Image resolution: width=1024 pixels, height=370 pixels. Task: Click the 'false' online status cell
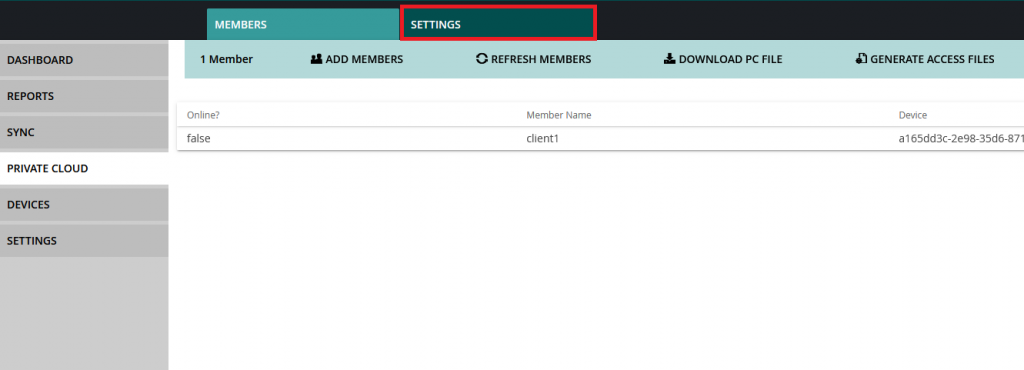(x=199, y=138)
